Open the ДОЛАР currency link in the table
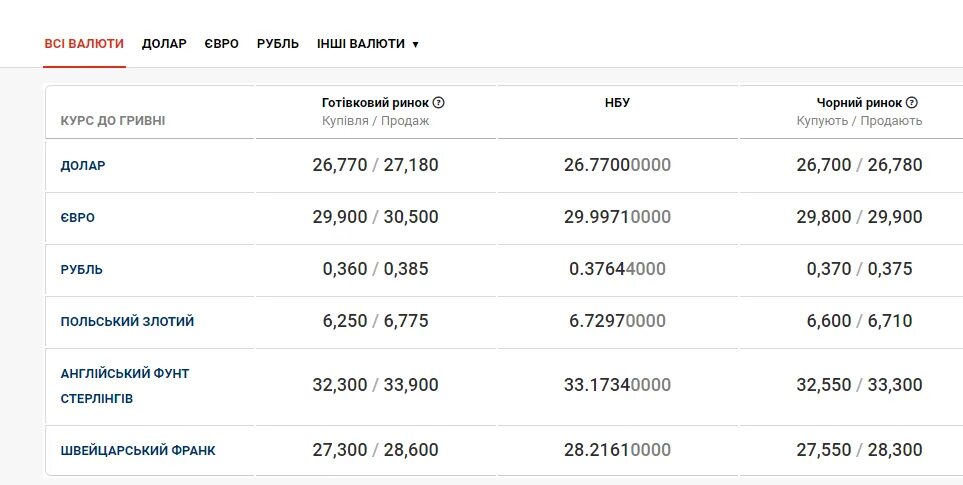963x485 pixels. [x=83, y=166]
